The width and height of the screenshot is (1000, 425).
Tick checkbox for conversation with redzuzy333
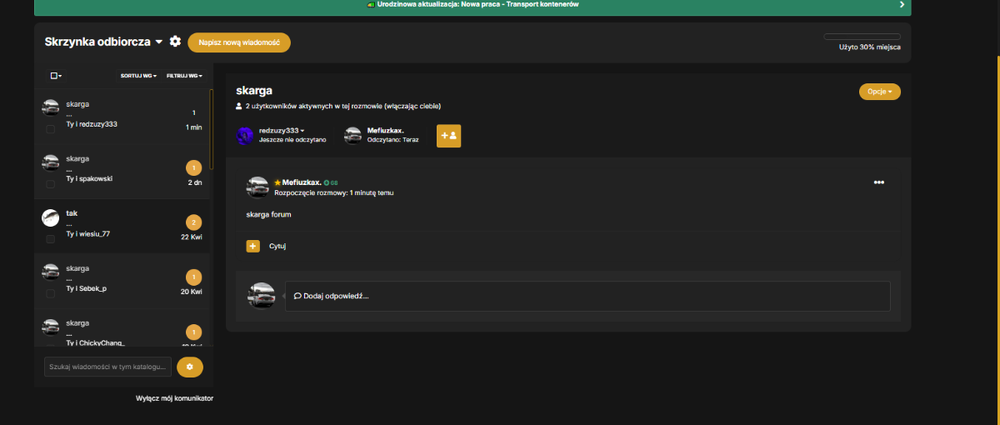(50, 130)
